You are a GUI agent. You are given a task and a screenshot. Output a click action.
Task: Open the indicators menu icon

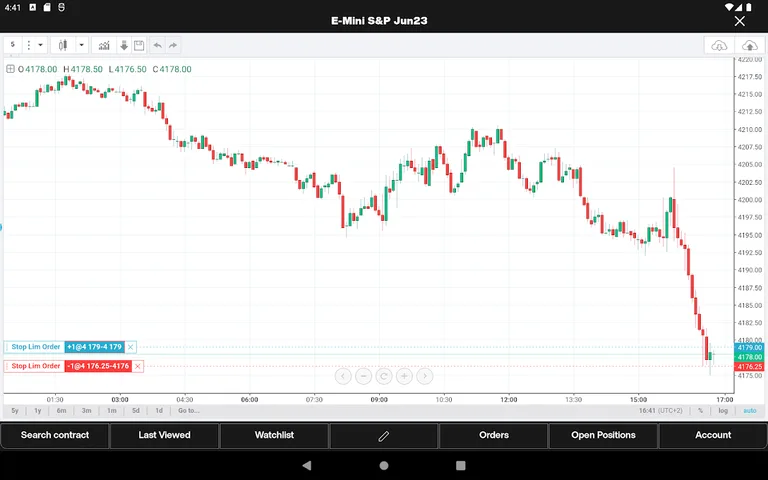click(x=104, y=46)
